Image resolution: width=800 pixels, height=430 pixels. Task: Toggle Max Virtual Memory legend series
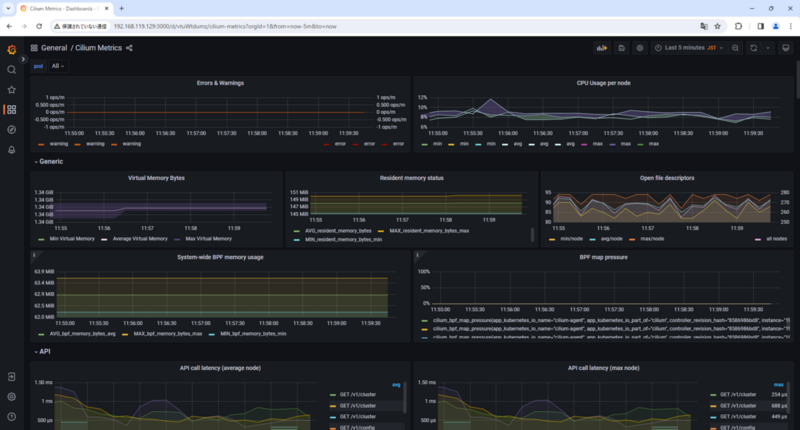tap(208, 239)
